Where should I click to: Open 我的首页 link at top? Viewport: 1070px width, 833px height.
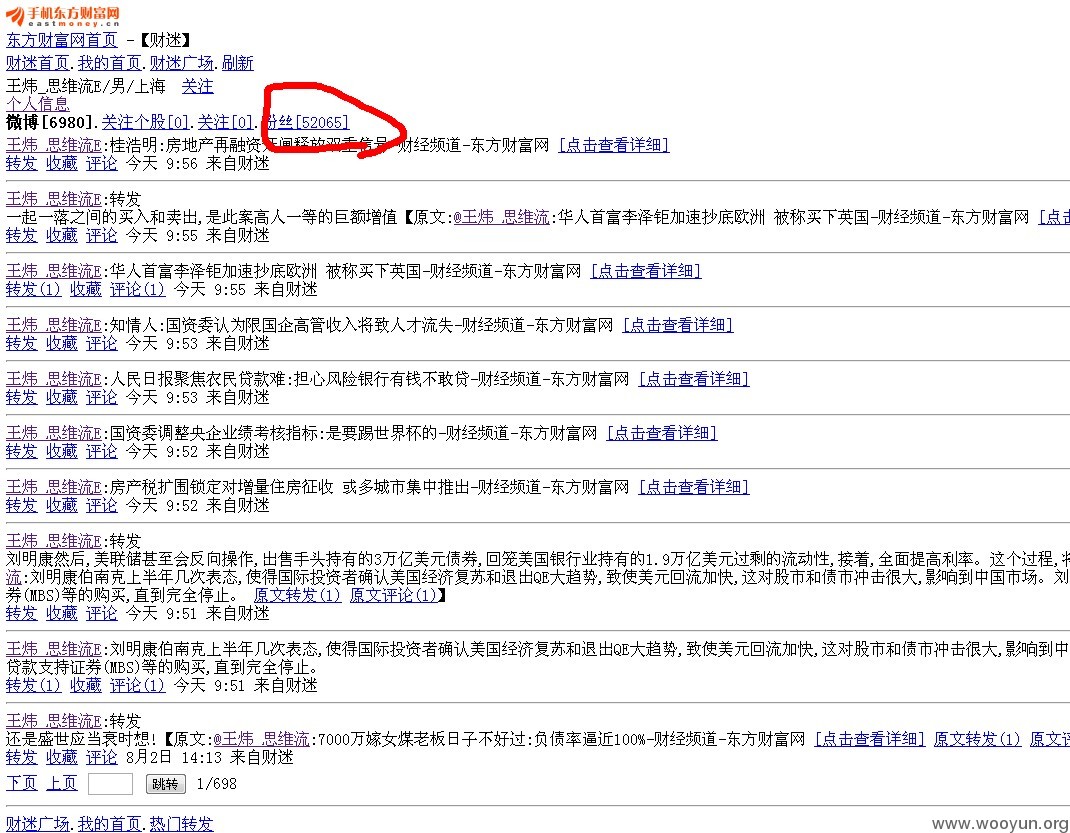(x=109, y=63)
